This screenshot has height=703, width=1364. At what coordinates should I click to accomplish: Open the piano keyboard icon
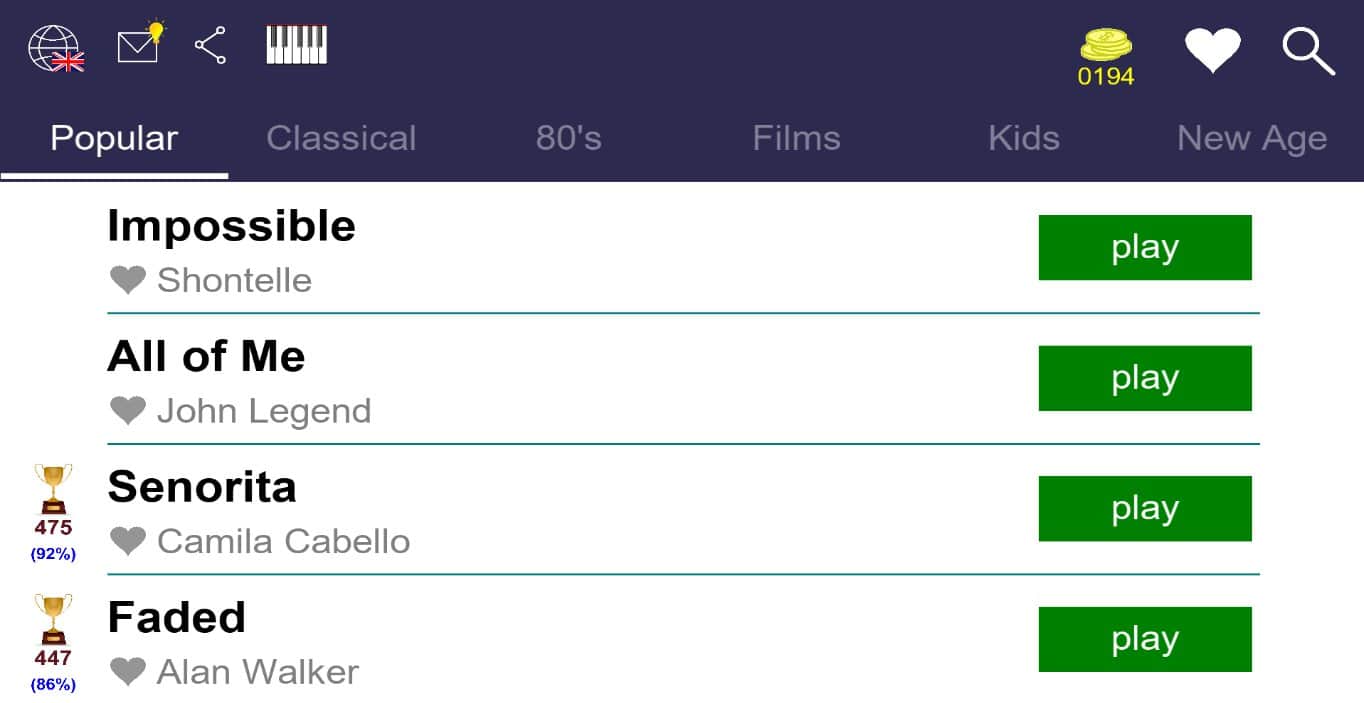(x=296, y=45)
